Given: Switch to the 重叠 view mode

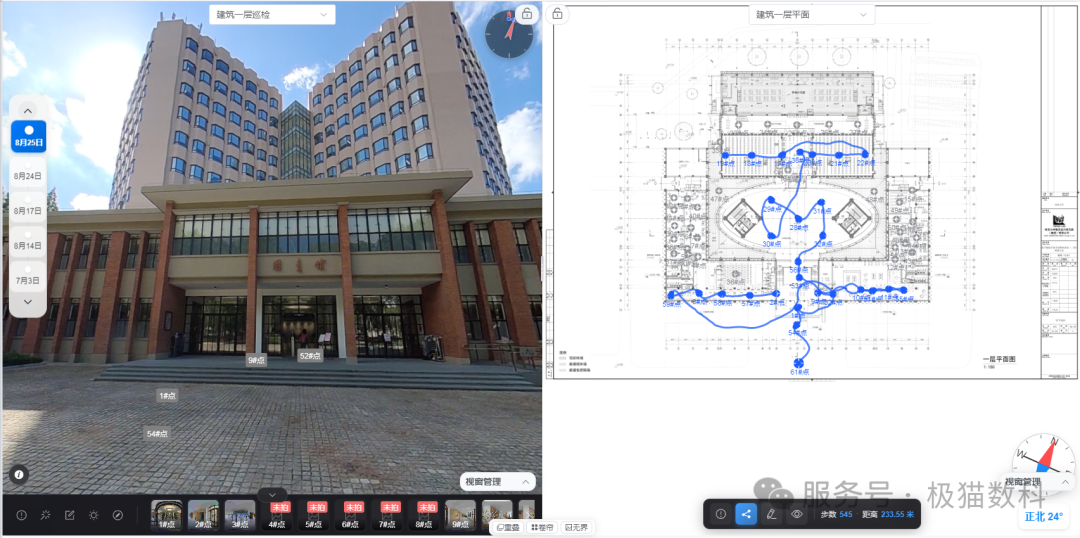Looking at the screenshot, I should [508, 528].
